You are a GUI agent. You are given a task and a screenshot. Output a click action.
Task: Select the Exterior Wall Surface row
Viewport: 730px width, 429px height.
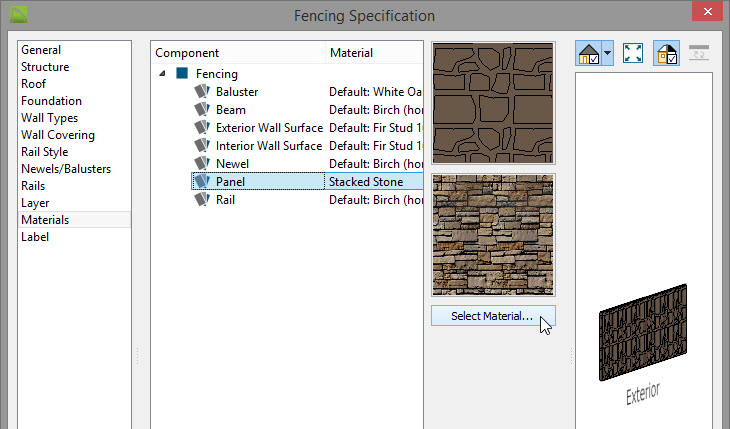[307, 128]
